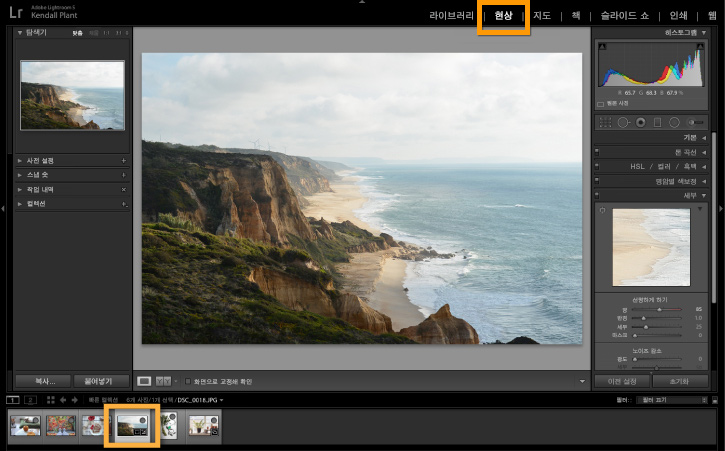Image resolution: width=725 pixels, height=451 pixels.
Task: Collapse left panel group via edge arrow
Action: [x=3, y=209]
